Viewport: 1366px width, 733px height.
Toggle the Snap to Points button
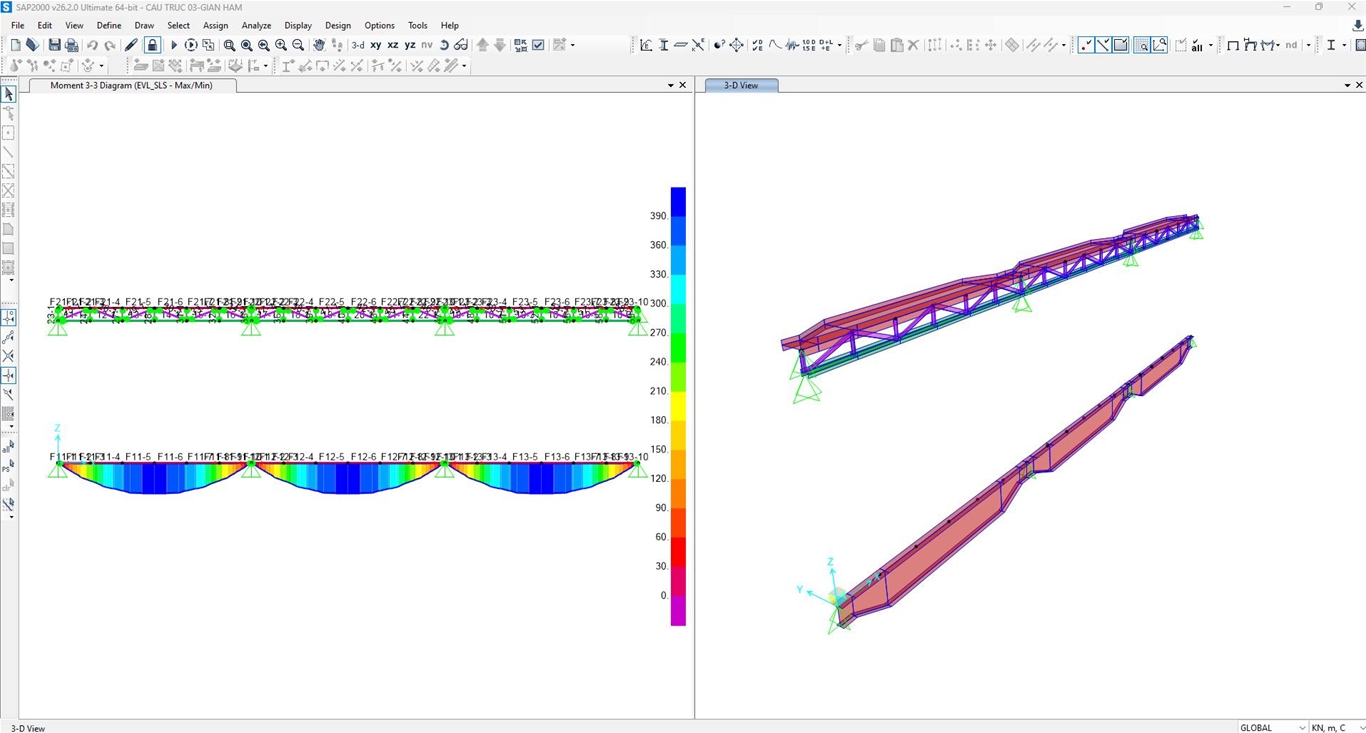9,317
